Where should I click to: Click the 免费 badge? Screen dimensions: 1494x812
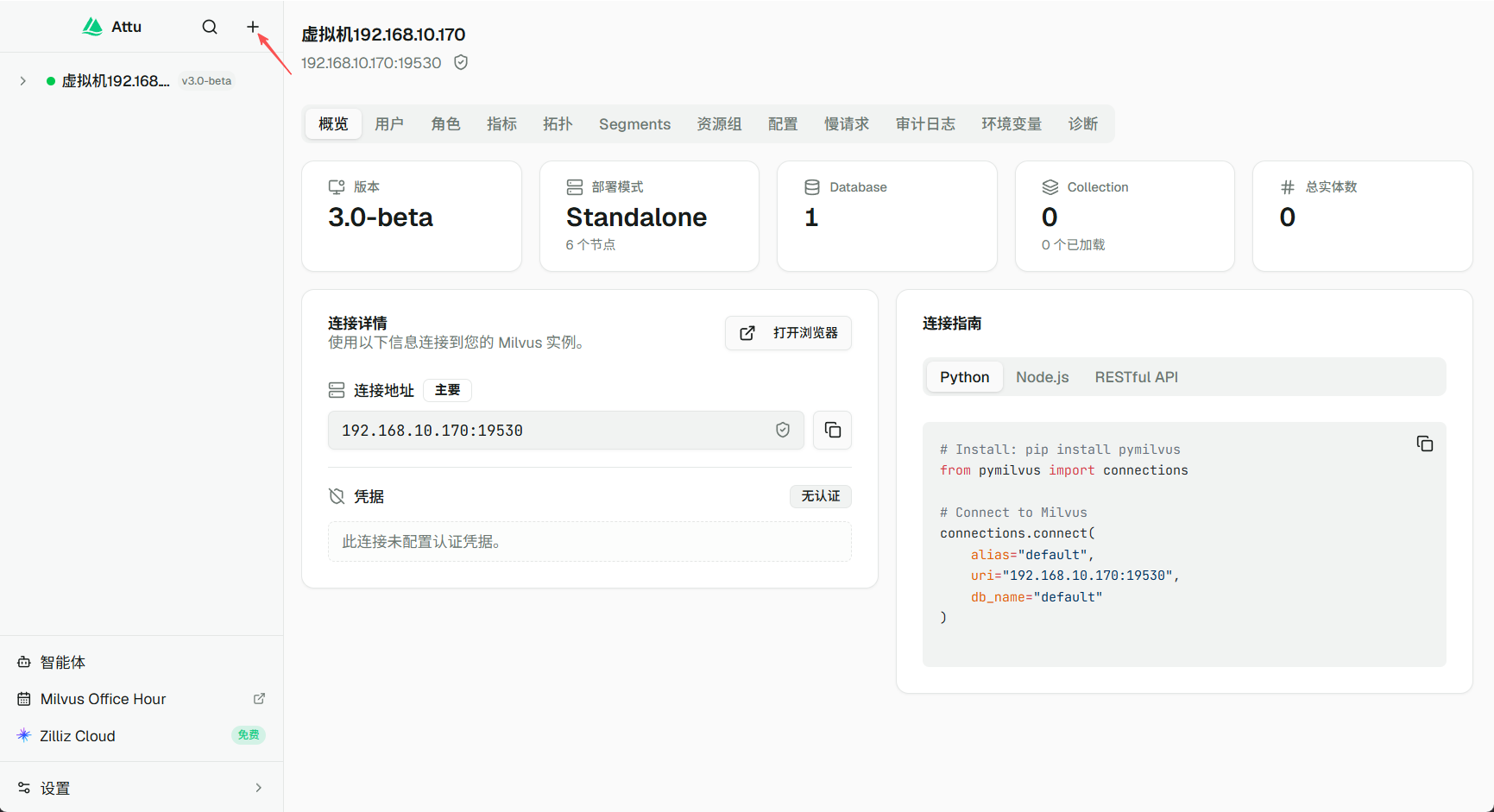coord(249,735)
